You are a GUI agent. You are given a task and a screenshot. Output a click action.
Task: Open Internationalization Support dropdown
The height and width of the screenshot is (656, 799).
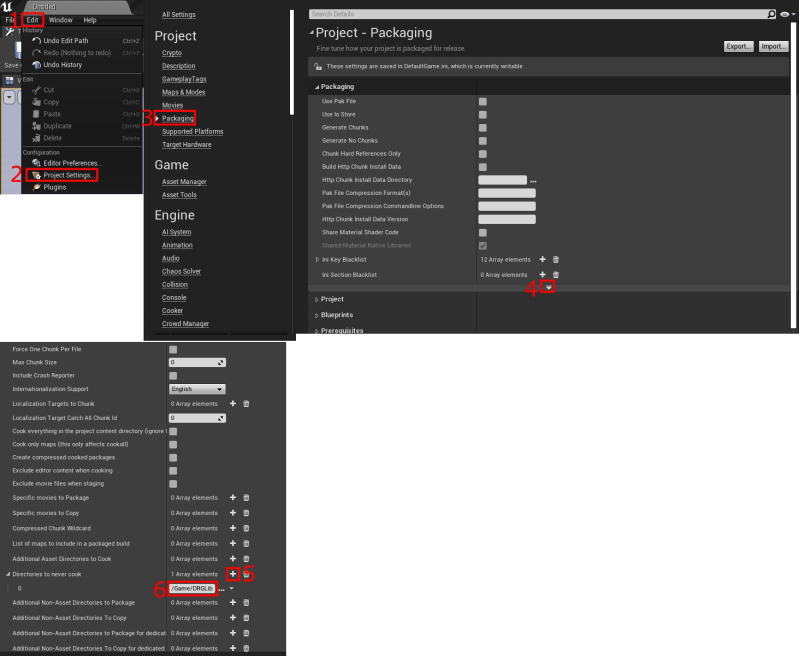tap(197, 389)
